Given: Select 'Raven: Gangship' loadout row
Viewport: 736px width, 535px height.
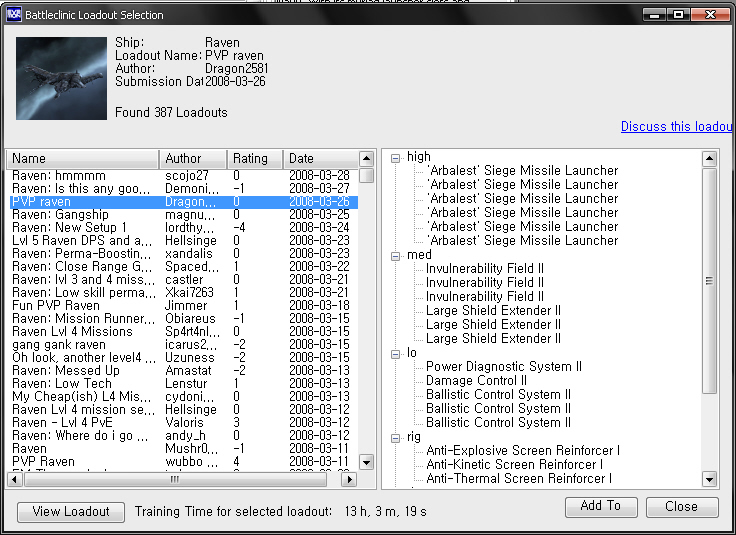Looking at the screenshot, I should coord(184,214).
